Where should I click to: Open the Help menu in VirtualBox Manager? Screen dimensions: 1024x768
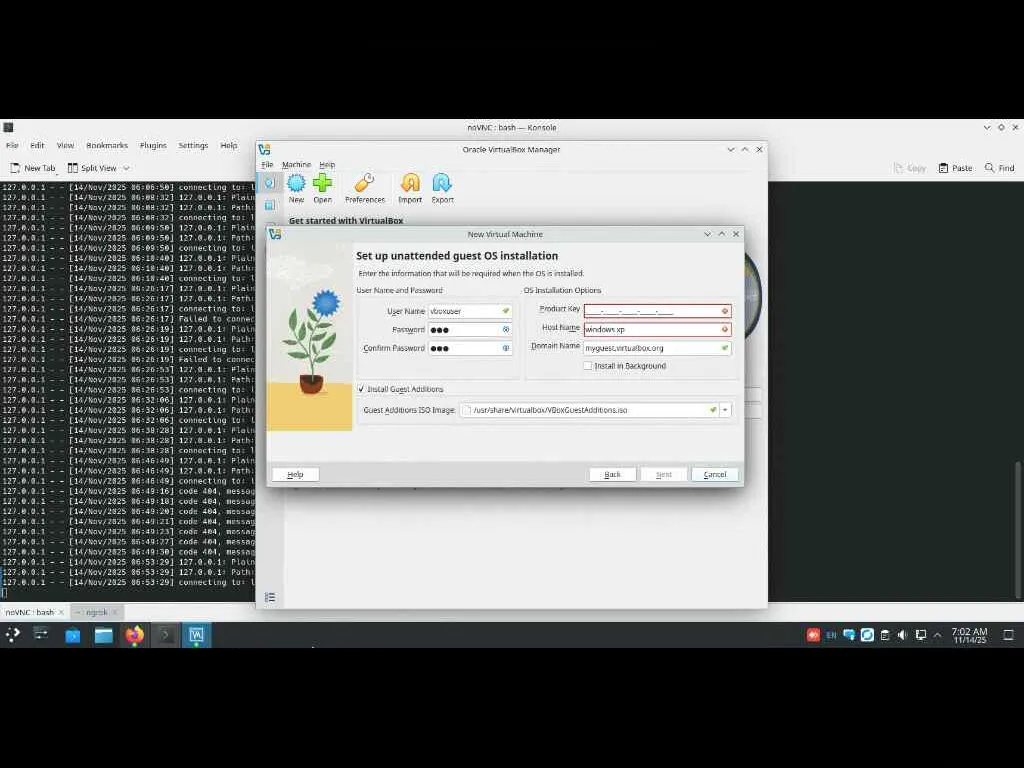click(x=327, y=165)
